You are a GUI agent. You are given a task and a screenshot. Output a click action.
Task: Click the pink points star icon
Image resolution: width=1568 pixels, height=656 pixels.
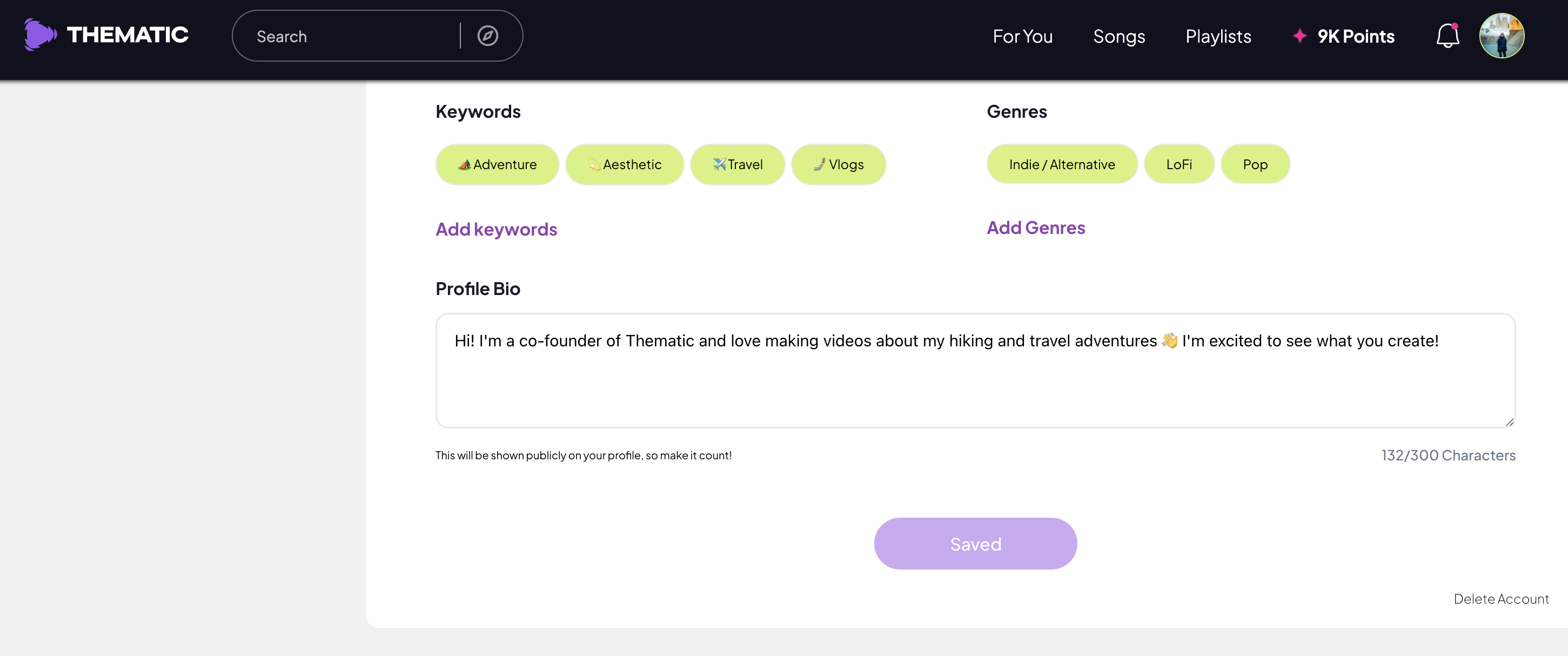pyautogui.click(x=1299, y=36)
